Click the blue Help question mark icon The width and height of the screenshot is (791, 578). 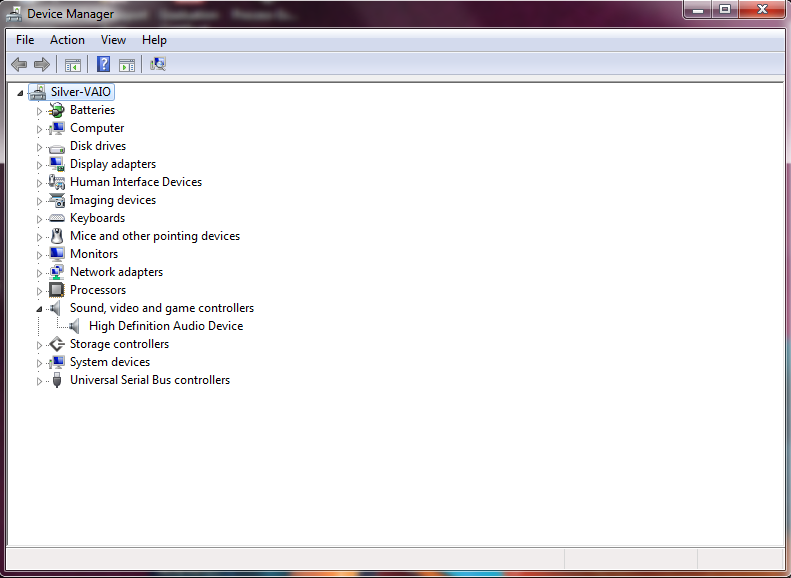pos(103,65)
